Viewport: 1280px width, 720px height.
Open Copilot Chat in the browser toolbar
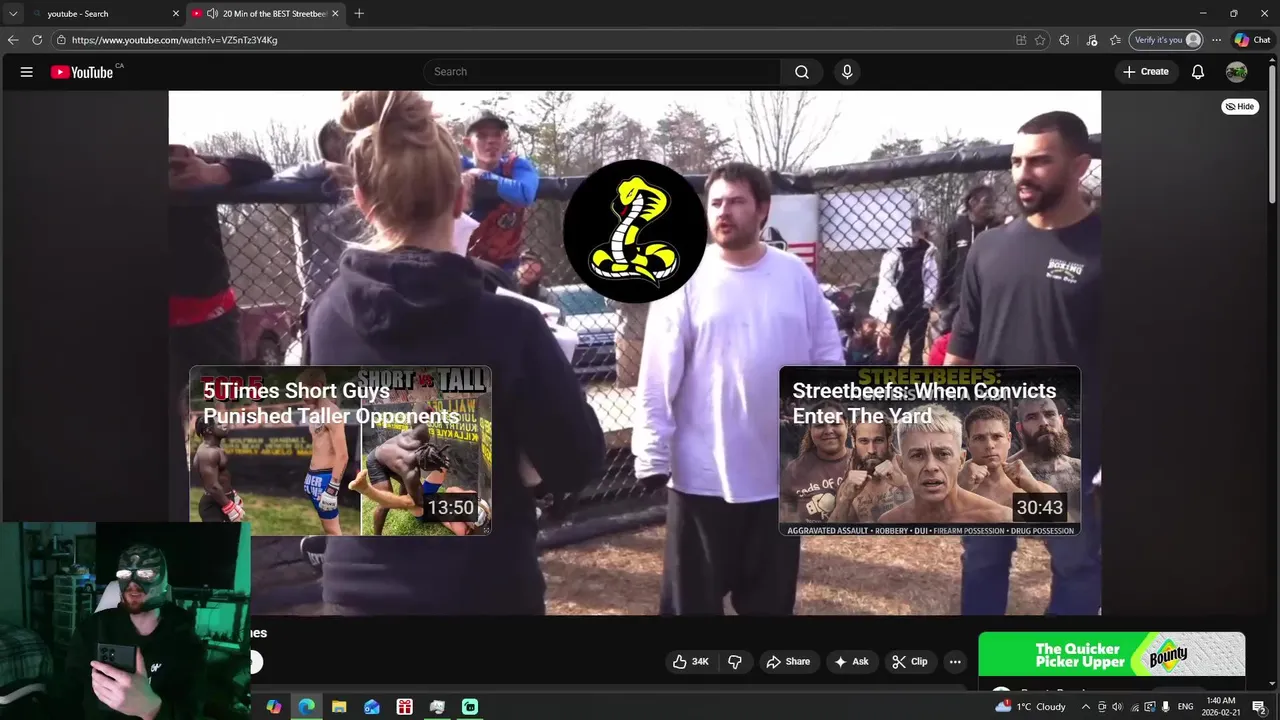[1252, 40]
